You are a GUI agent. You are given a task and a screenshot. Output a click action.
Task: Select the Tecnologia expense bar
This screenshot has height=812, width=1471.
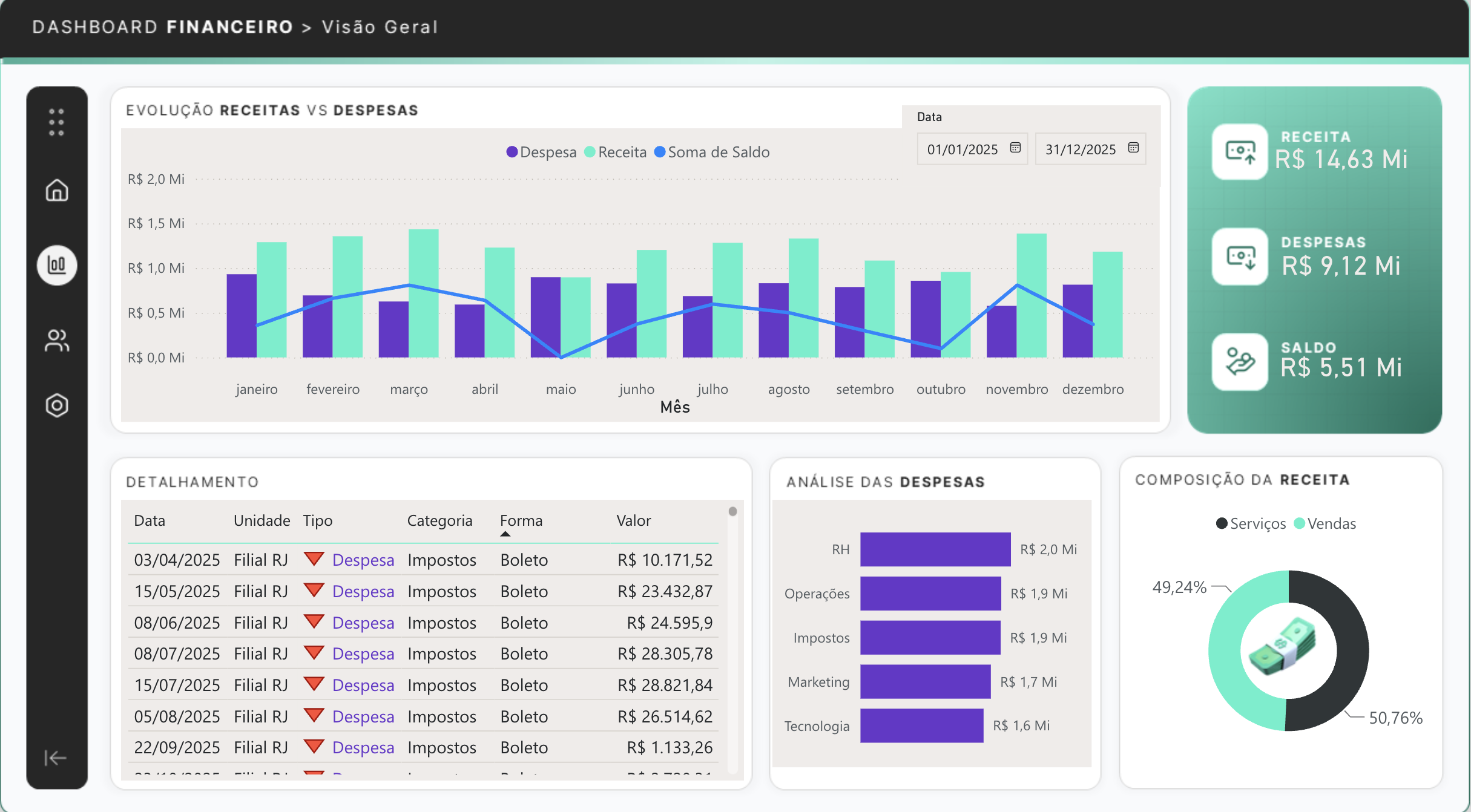[922, 725]
